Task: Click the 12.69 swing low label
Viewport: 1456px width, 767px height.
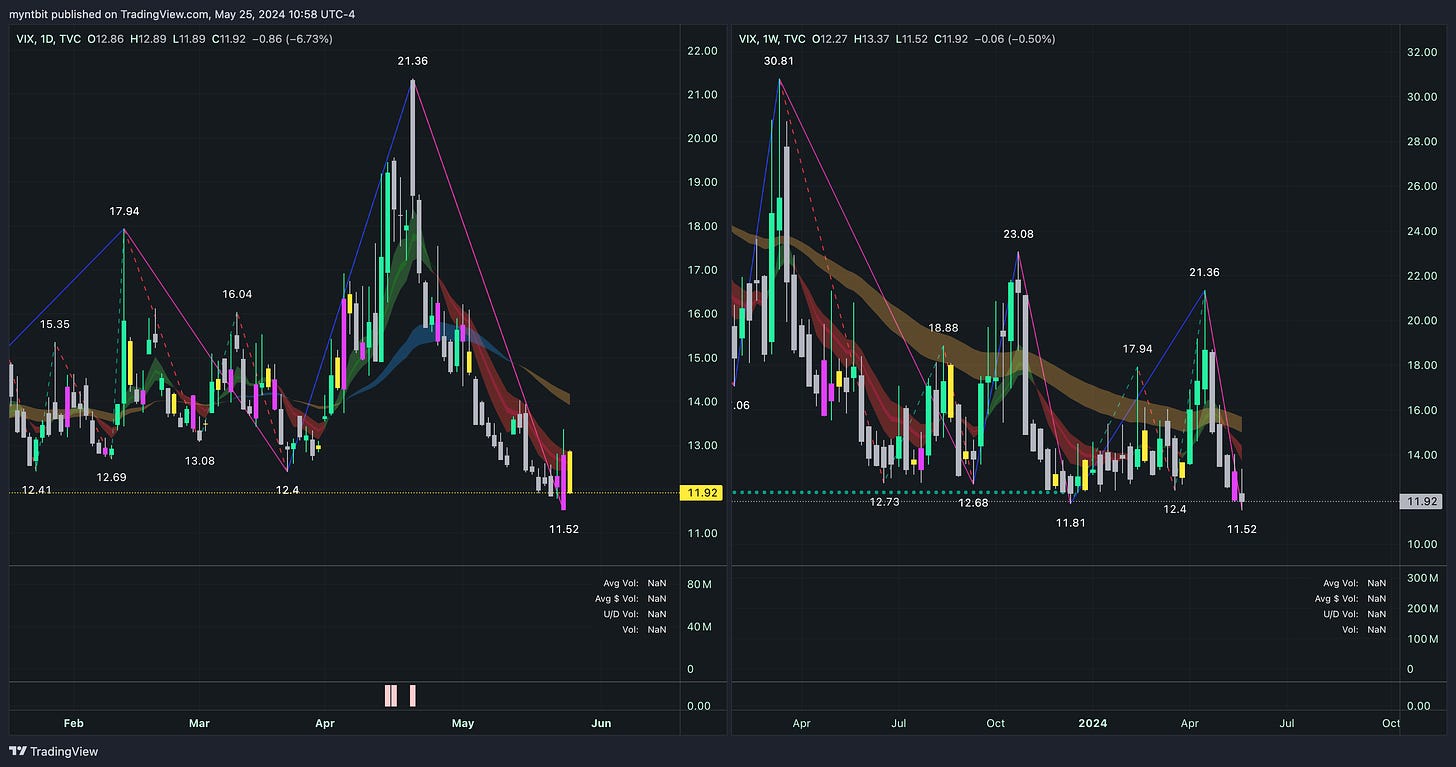Action: click(111, 477)
